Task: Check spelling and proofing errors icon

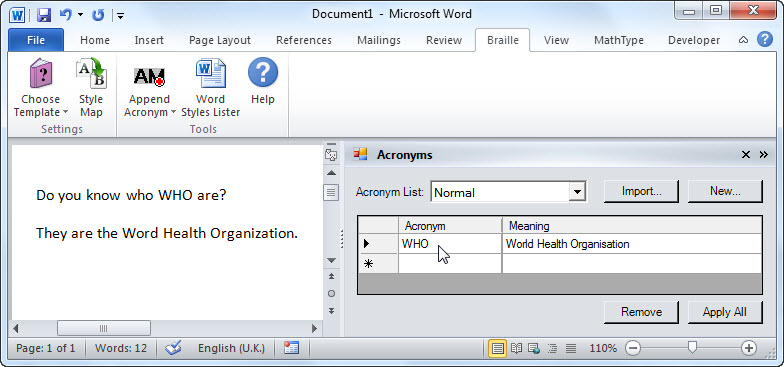Action: 173,348
